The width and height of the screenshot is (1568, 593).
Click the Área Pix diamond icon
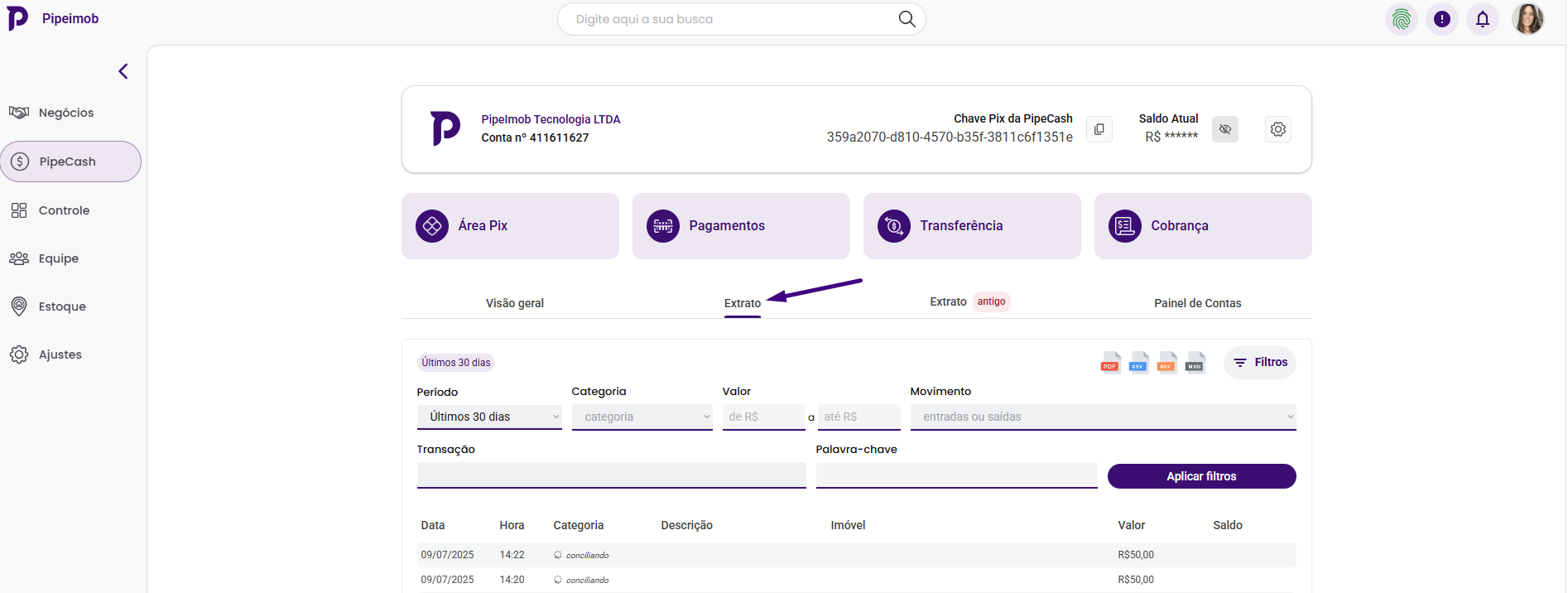[432, 225]
